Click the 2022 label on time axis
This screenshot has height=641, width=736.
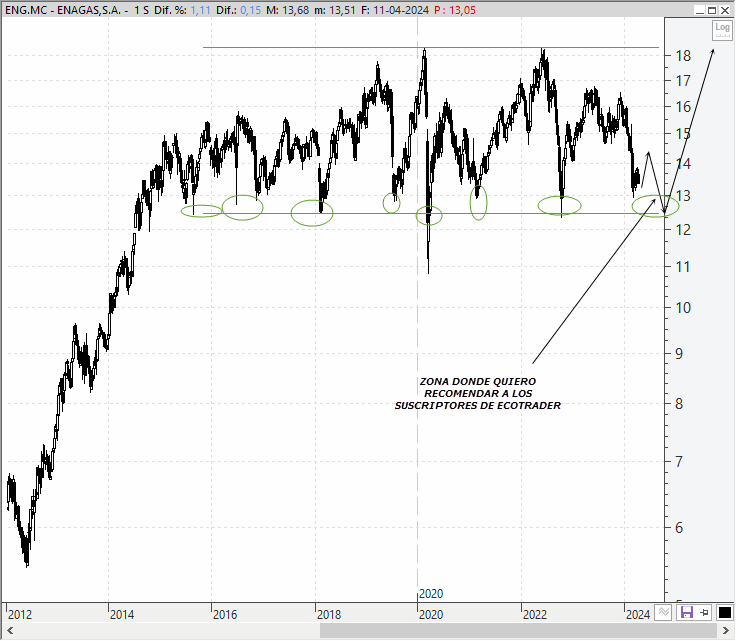(x=535, y=614)
